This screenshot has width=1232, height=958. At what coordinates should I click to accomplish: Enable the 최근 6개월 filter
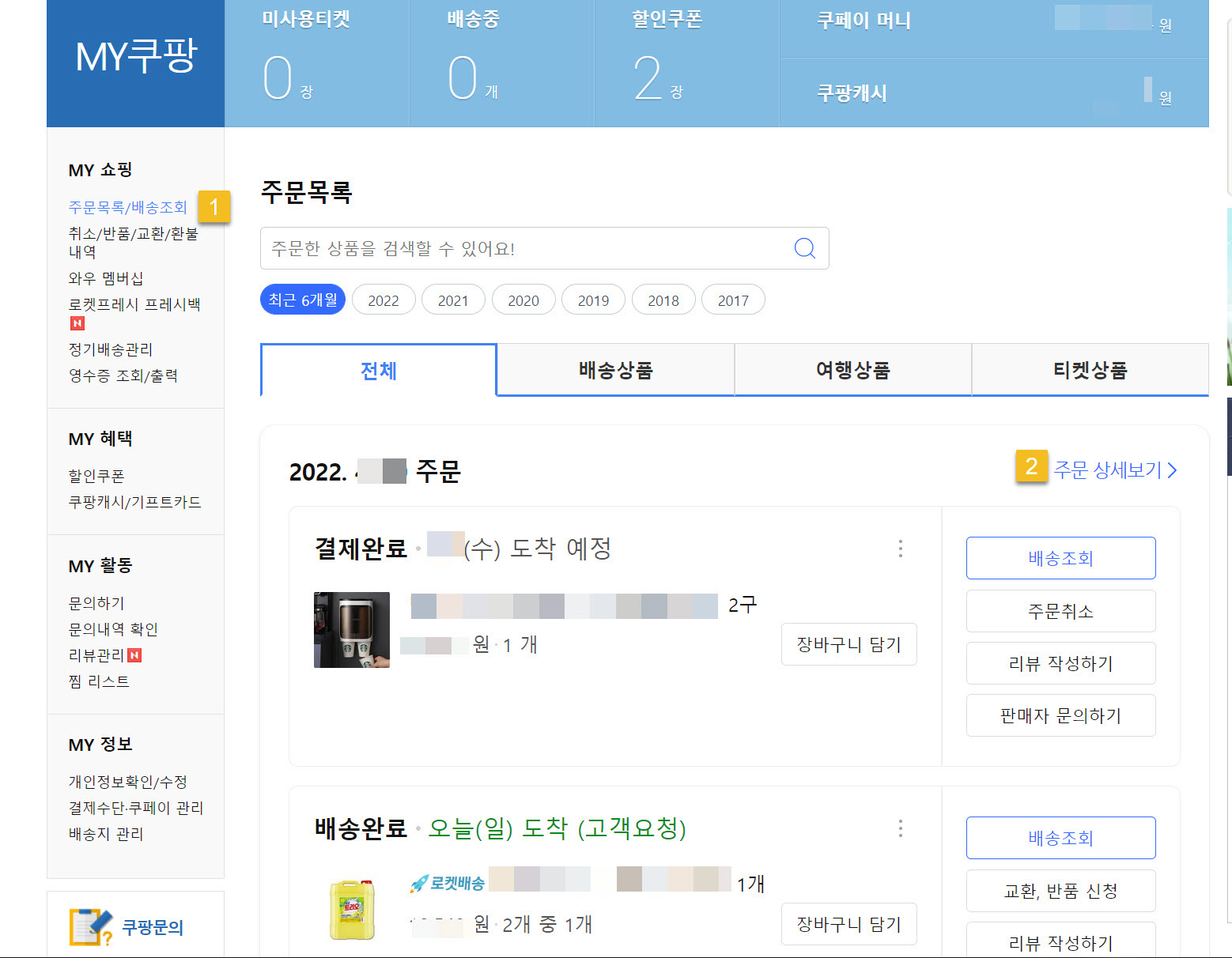(302, 300)
